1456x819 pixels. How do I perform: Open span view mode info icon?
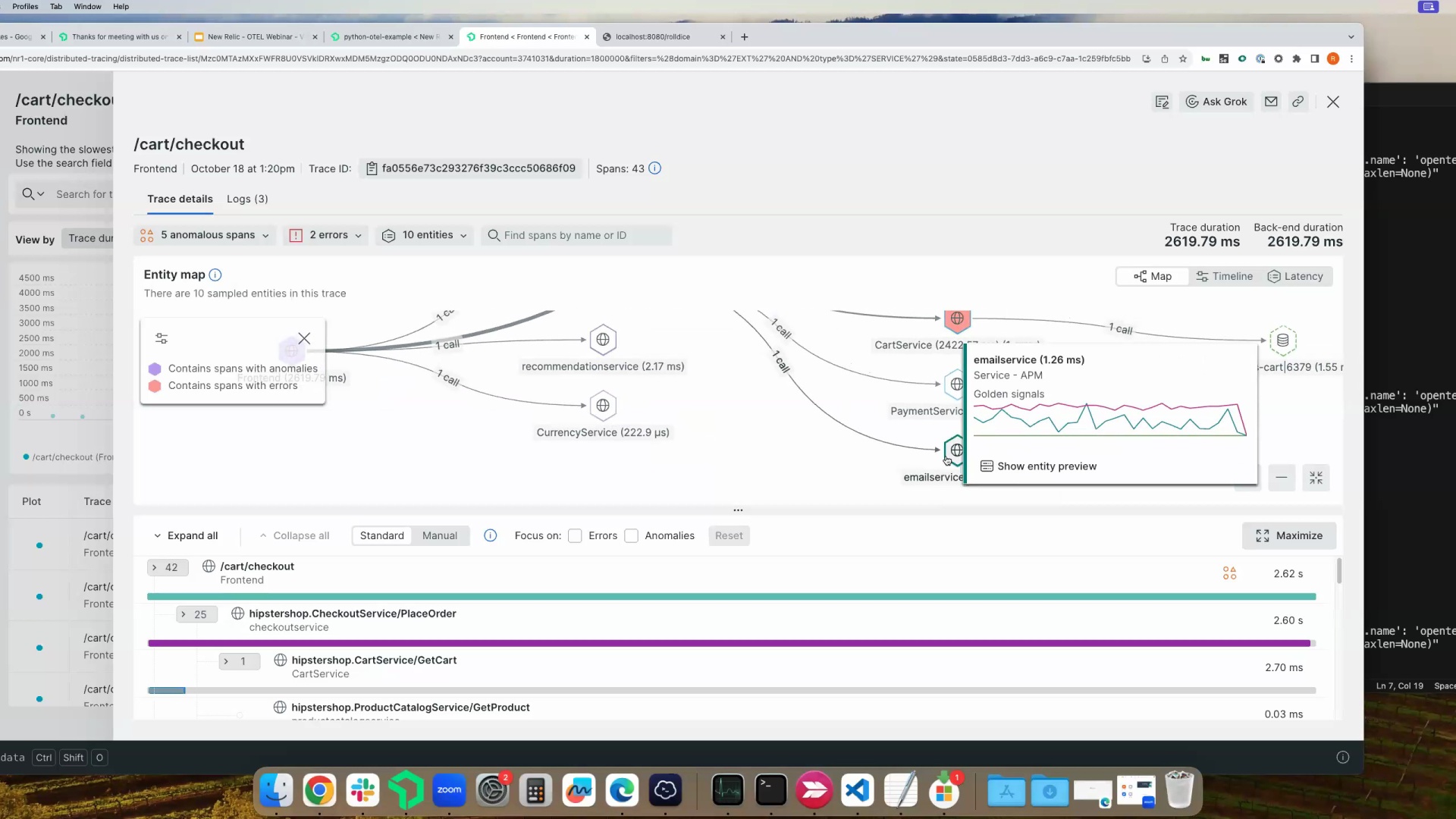tap(491, 535)
